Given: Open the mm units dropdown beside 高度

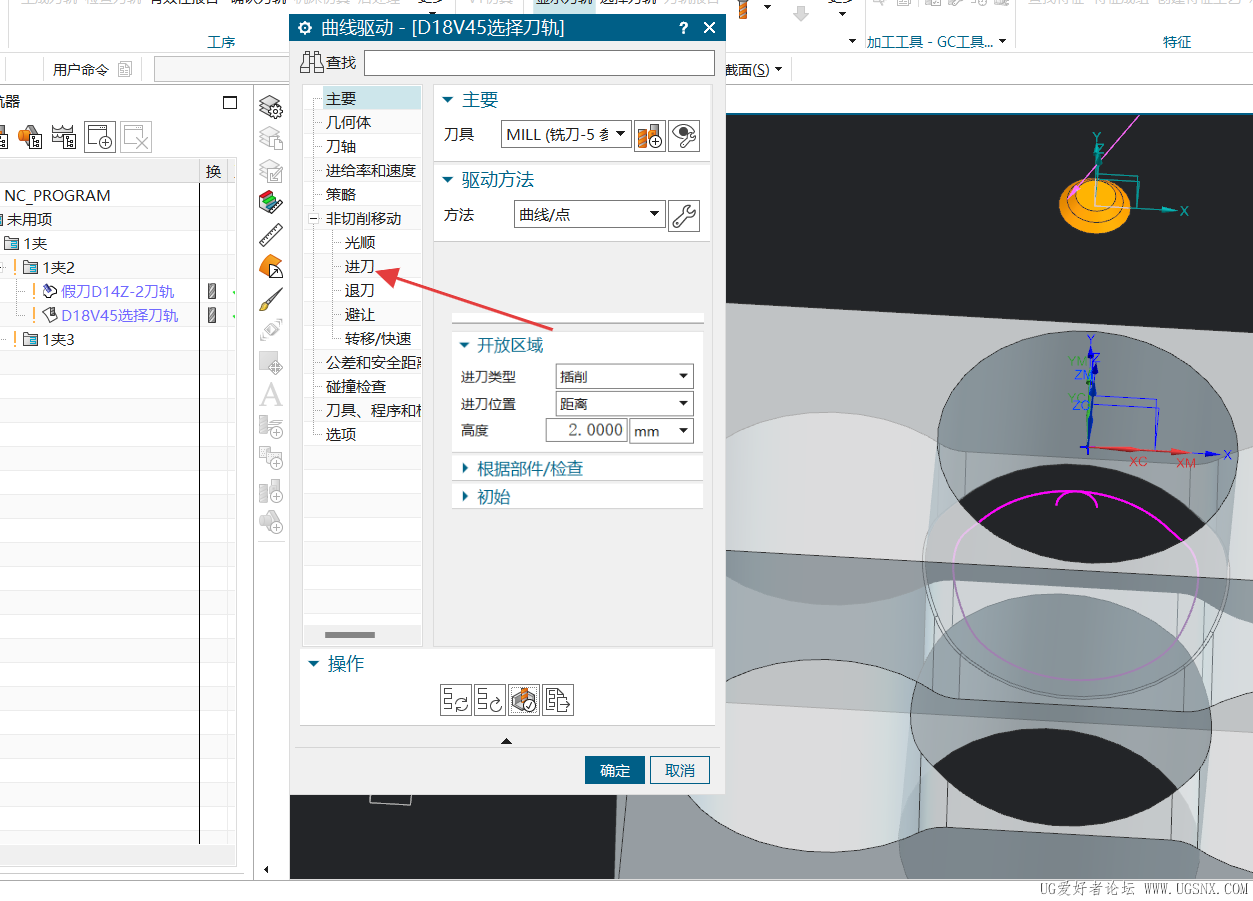Looking at the screenshot, I should (x=684, y=430).
